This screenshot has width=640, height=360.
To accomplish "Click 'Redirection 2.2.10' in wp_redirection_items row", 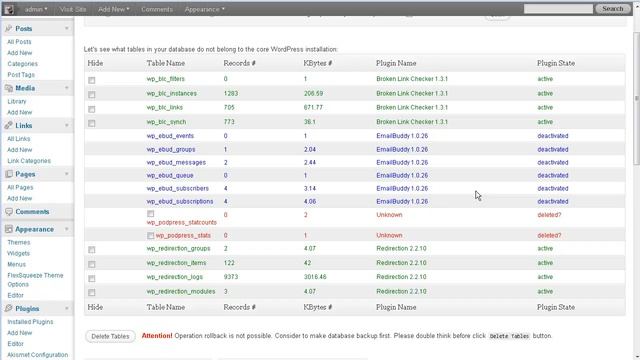I will pyautogui.click(x=401, y=263).
